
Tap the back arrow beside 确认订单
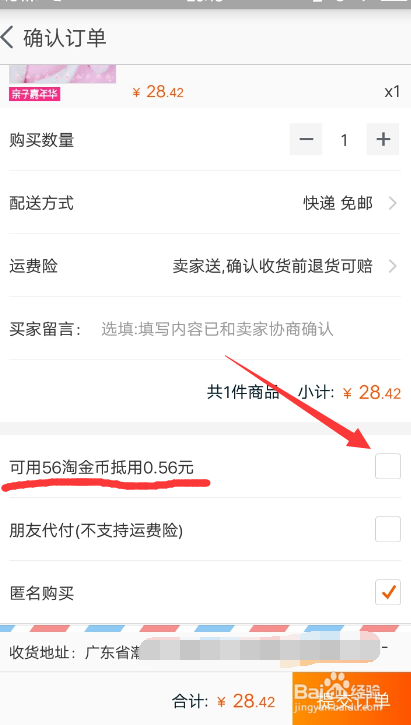click(7, 37)
